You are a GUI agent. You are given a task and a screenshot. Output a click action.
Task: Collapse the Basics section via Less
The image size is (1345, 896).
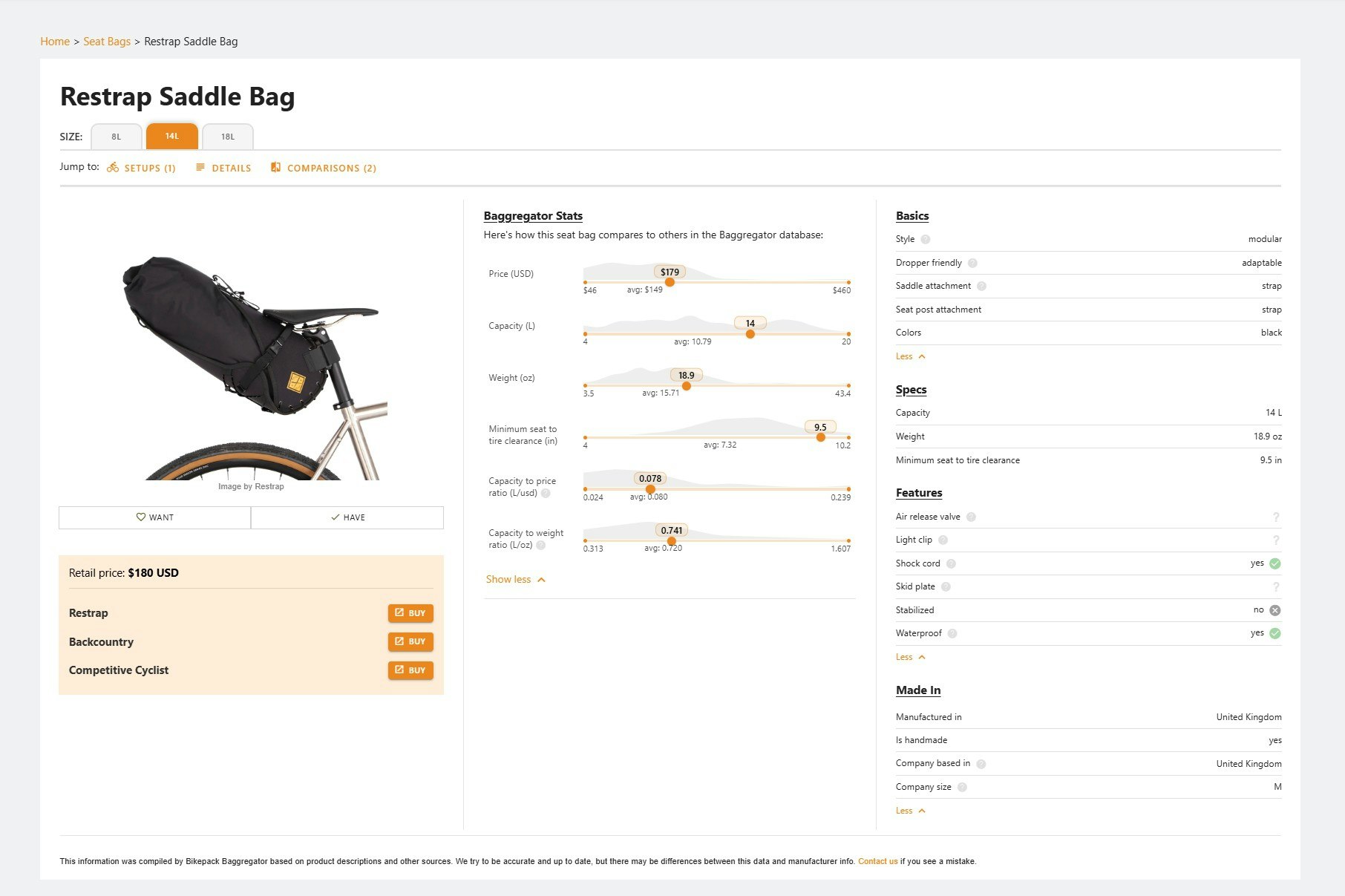[910, 356]
